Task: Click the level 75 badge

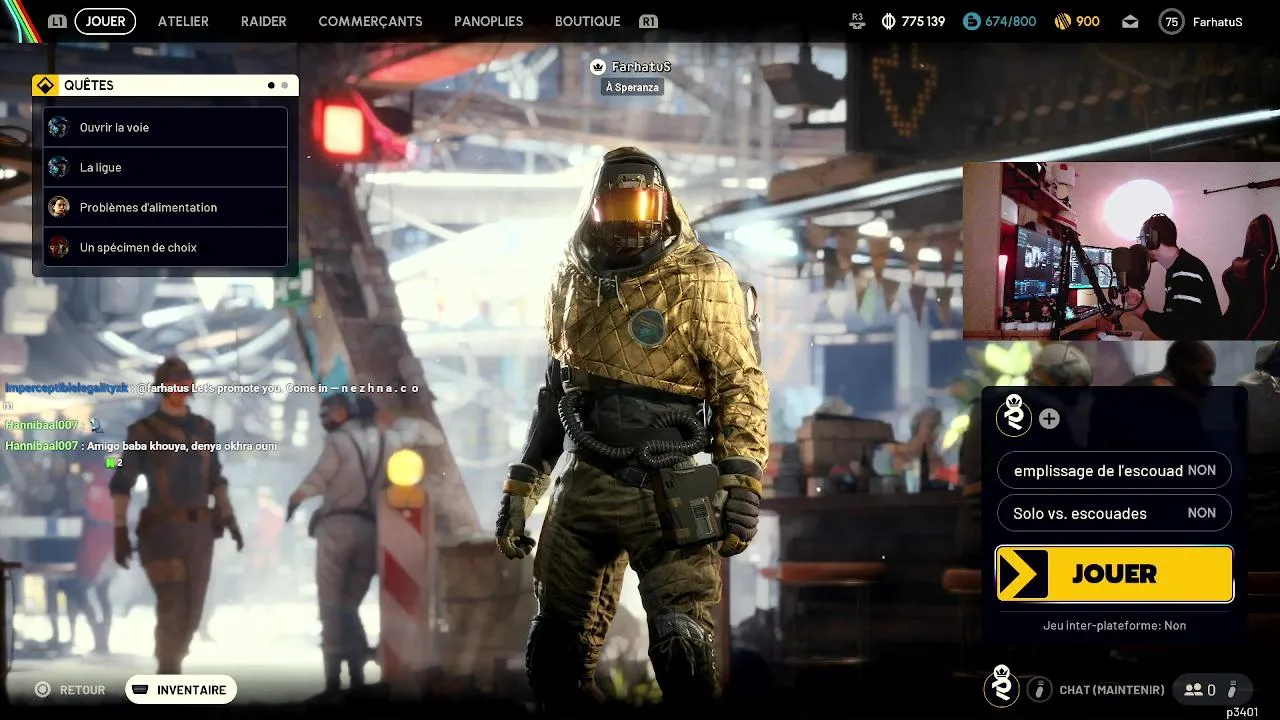Action: pos(1171,21)
